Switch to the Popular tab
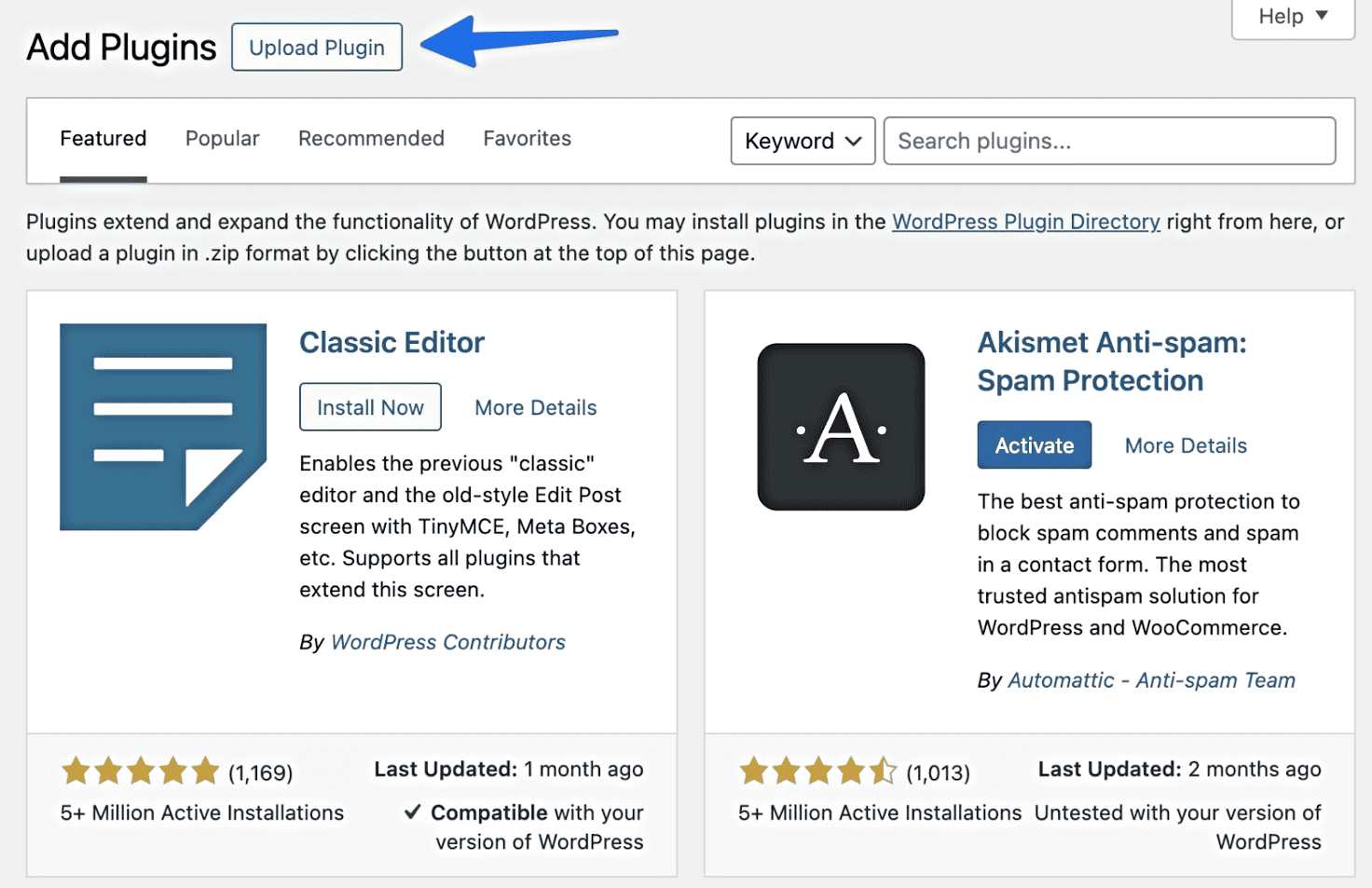The height and width of the screenshot is (888, 1372). coord(222,138)
